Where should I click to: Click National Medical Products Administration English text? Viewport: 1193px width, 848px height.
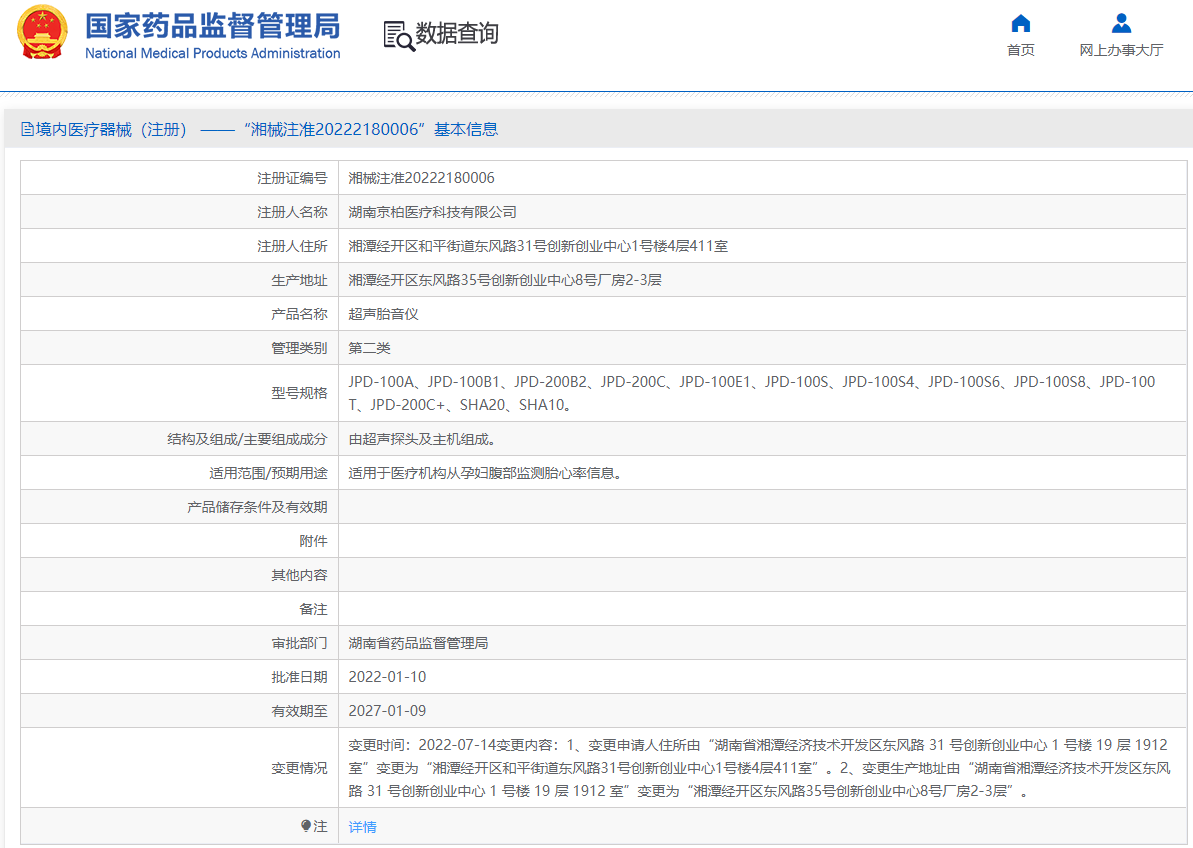pos(212,54)
